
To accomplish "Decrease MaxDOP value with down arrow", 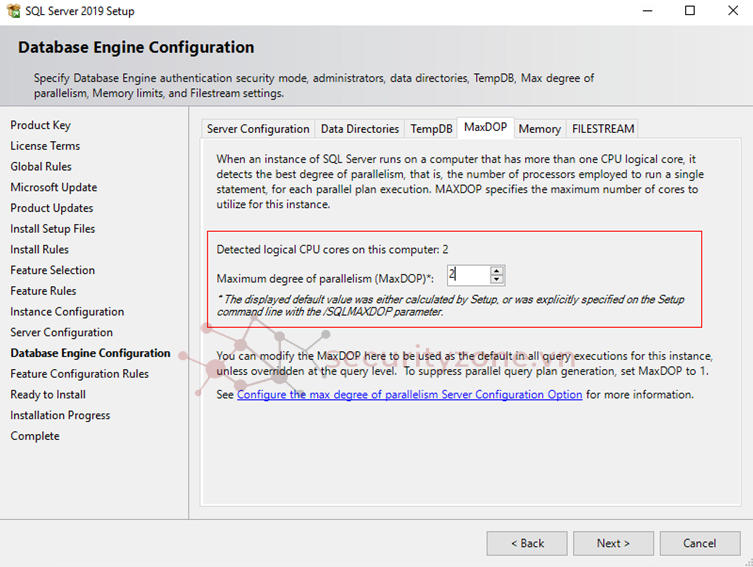I will [x=497, y=279].
